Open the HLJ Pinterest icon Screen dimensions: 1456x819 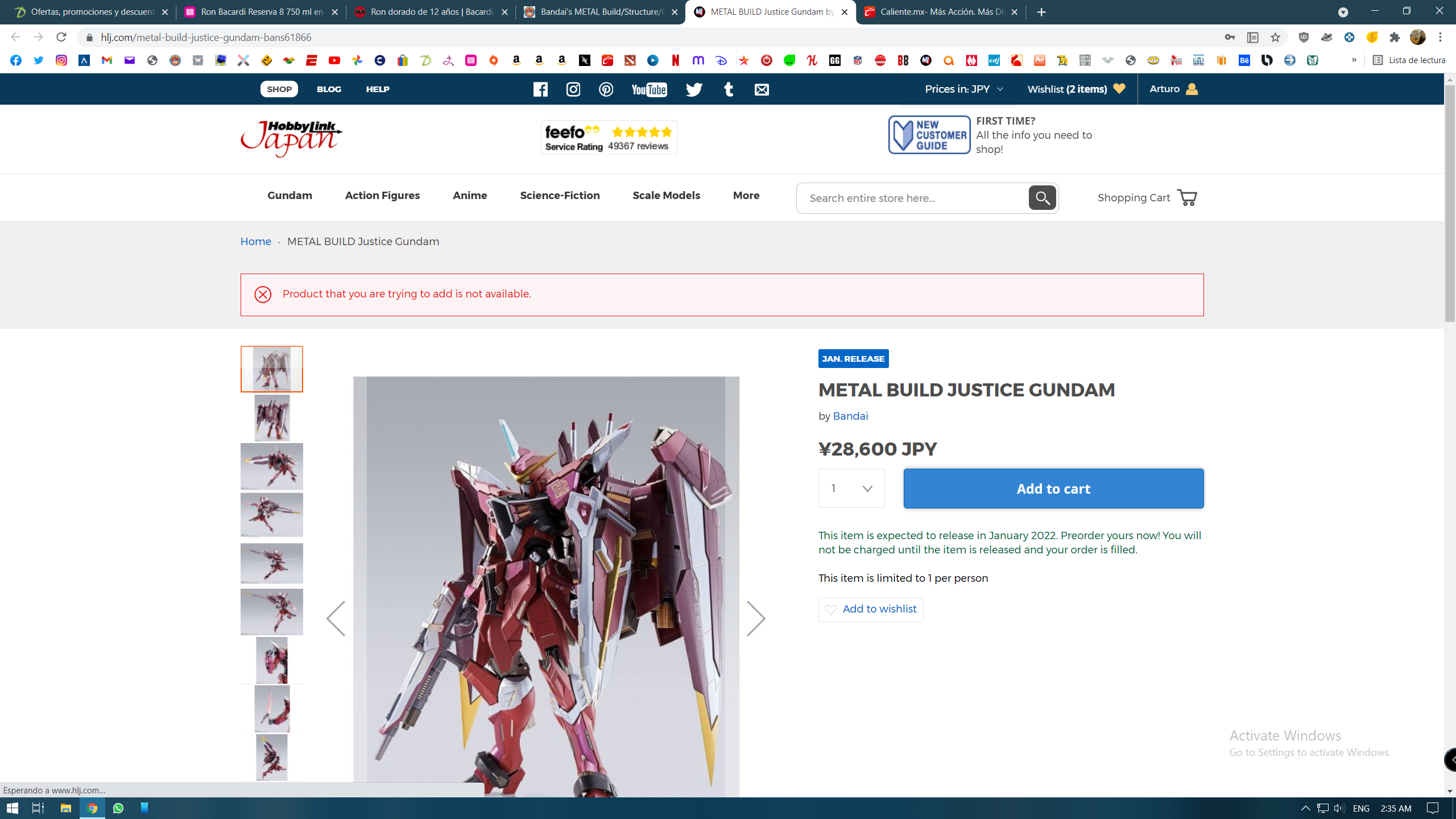606,89
